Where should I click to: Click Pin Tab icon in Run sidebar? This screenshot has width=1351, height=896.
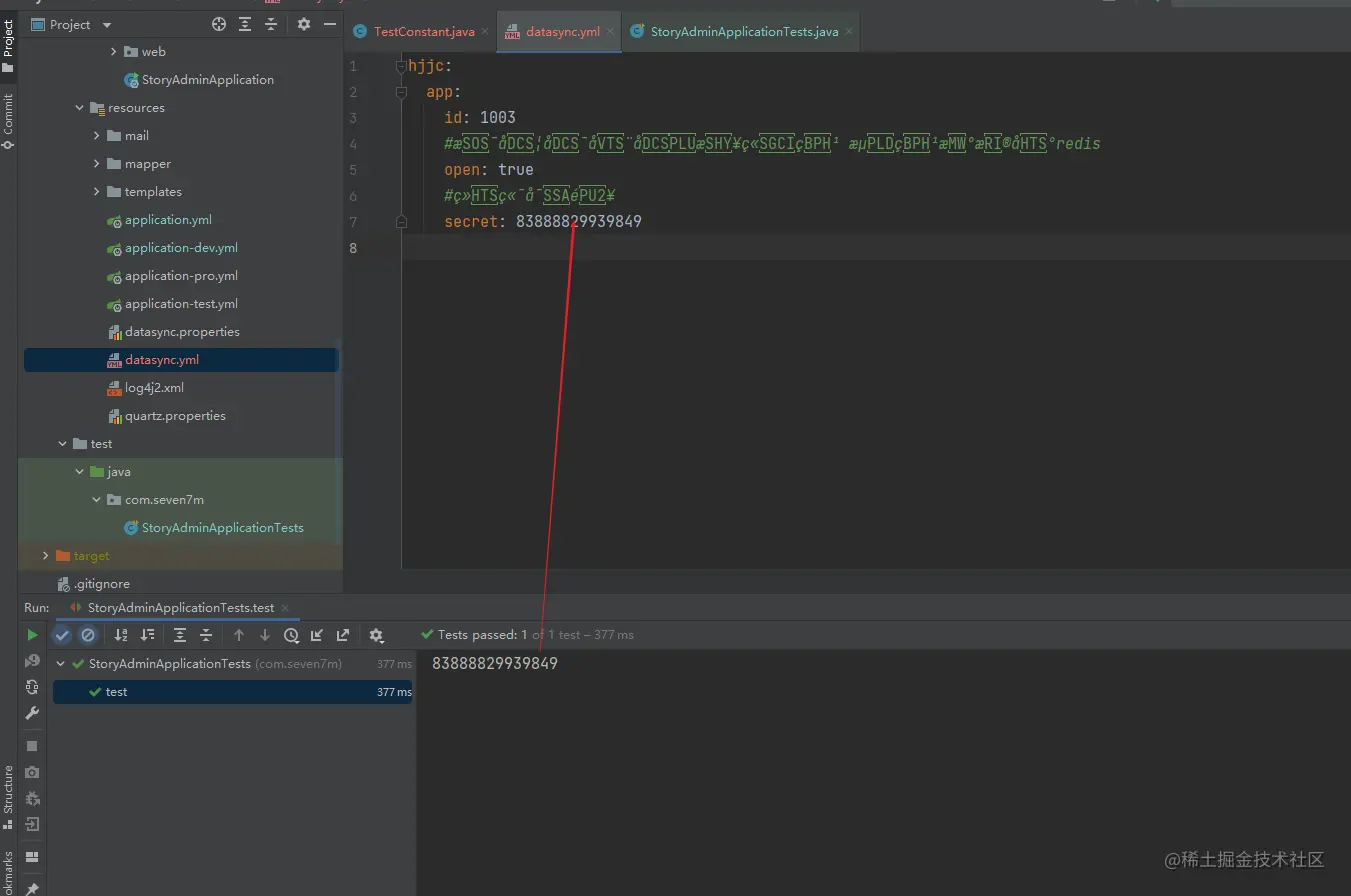pos(32,888)
